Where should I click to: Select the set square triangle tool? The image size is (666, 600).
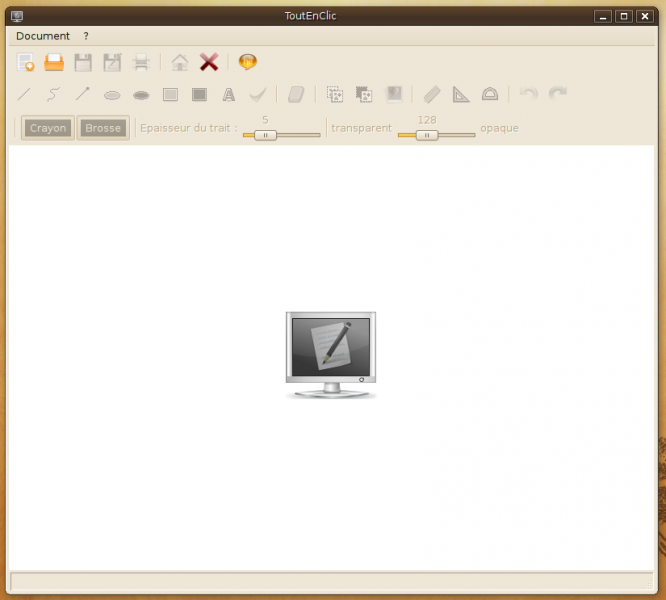coord(461,94)
